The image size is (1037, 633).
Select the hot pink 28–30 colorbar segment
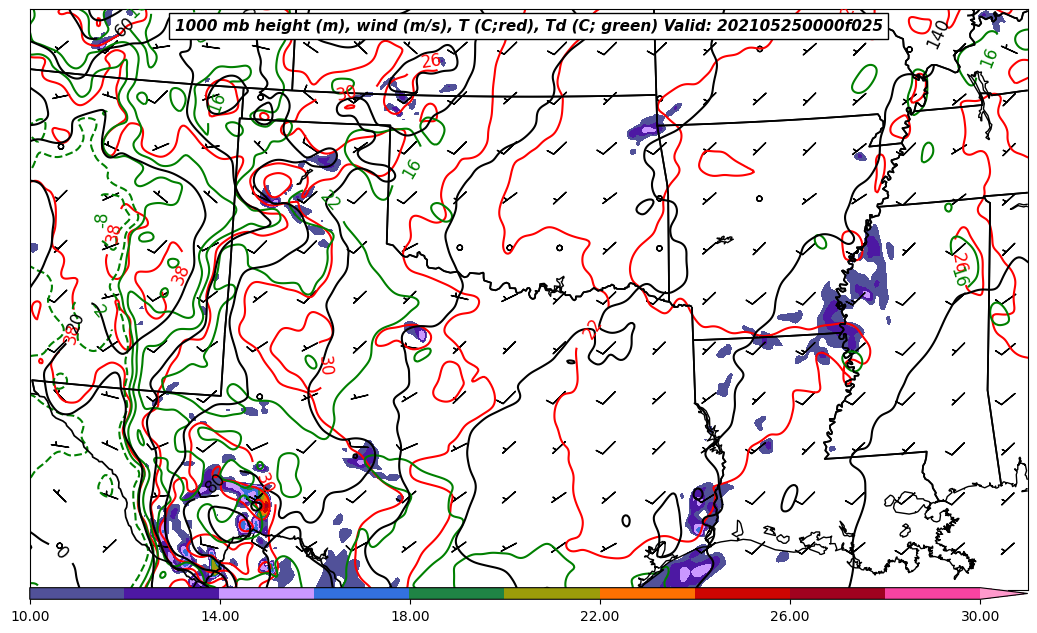(932, 593)
